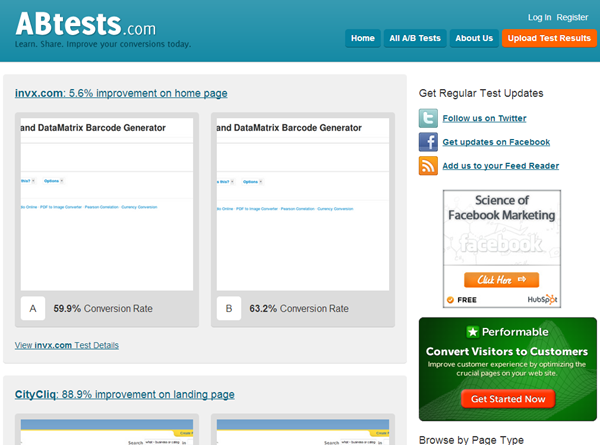Click the variant A badge for invx.com

pyautogui.click(x=33, y=308)
